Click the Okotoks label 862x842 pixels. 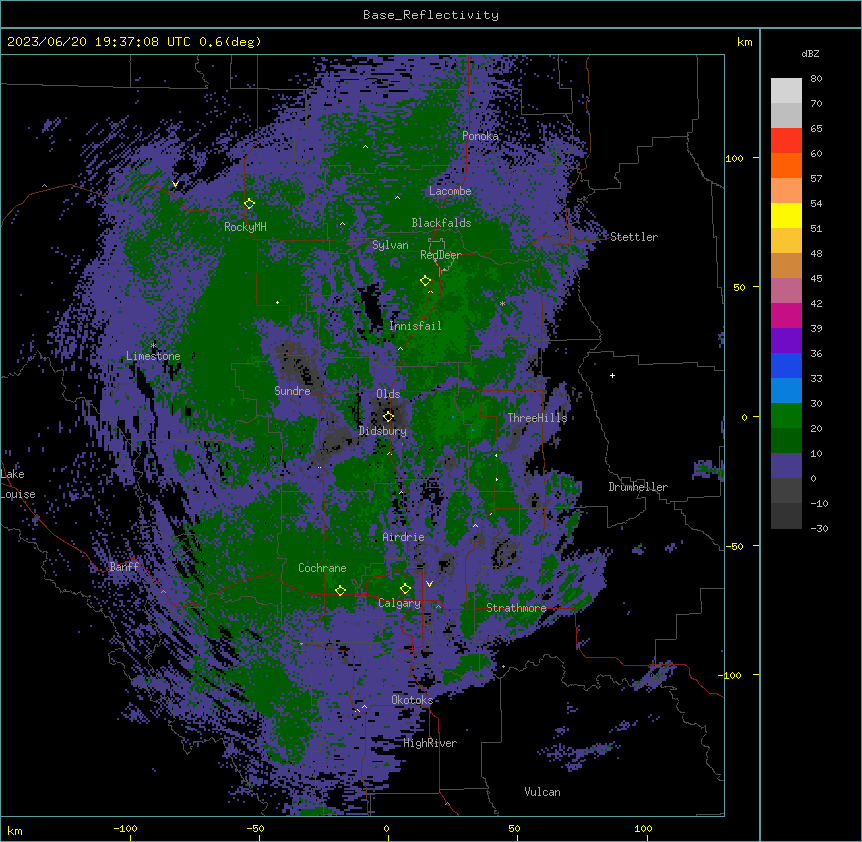point(412,700)
